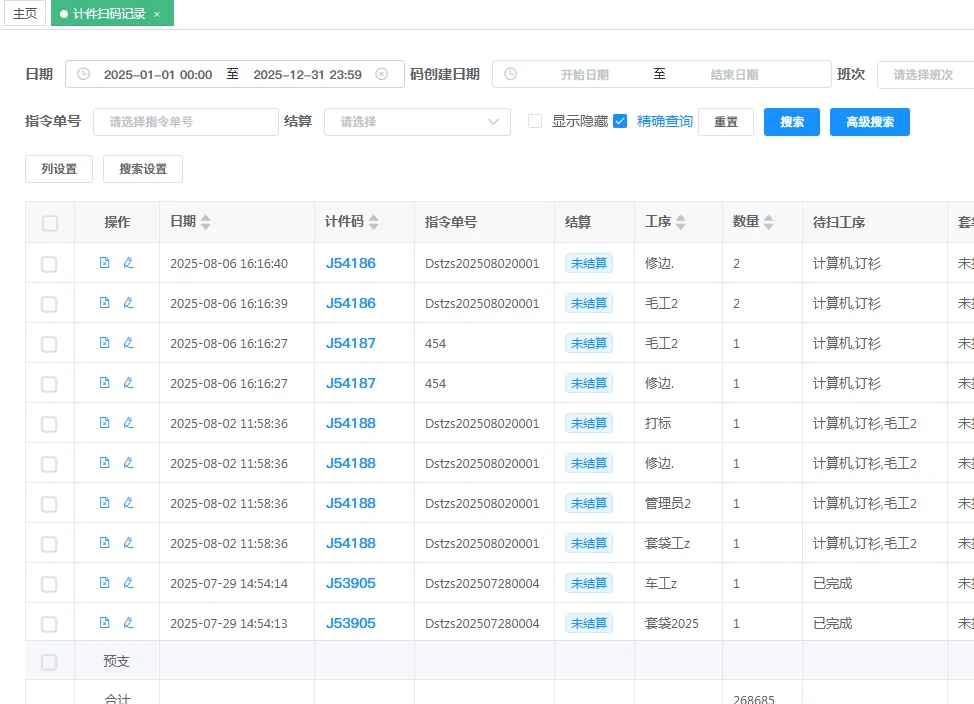Click edit pencil for the 16:16:40 row
This screenshot has height=704, width=974.
(129, 263)
